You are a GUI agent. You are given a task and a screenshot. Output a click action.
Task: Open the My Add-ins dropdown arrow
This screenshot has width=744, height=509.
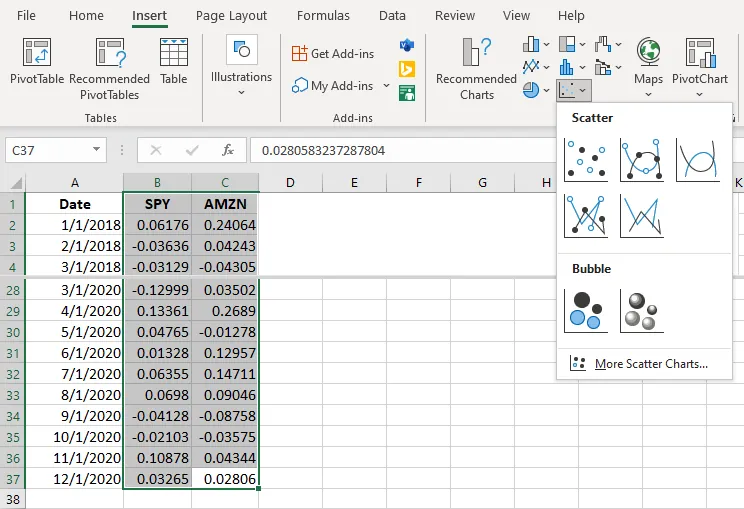(x=386, y=86)
